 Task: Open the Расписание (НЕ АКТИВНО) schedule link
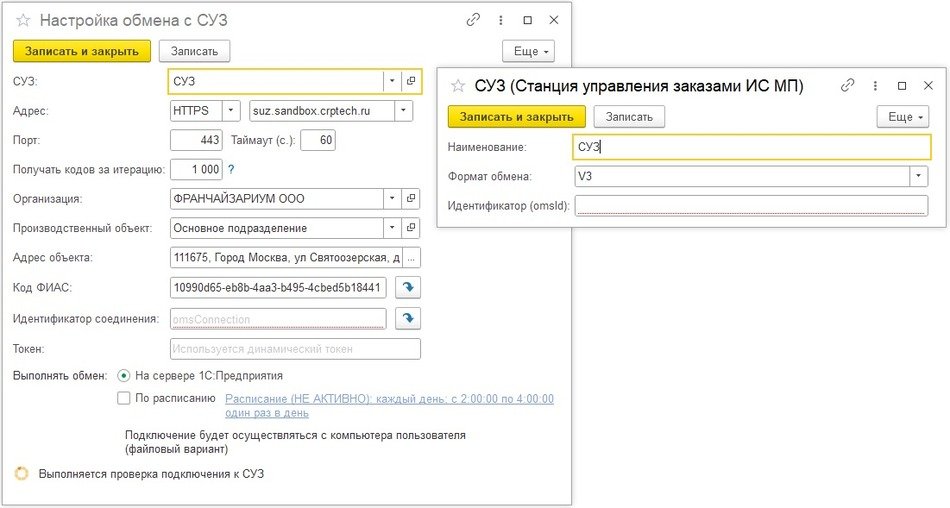click(x=389, y=399)
